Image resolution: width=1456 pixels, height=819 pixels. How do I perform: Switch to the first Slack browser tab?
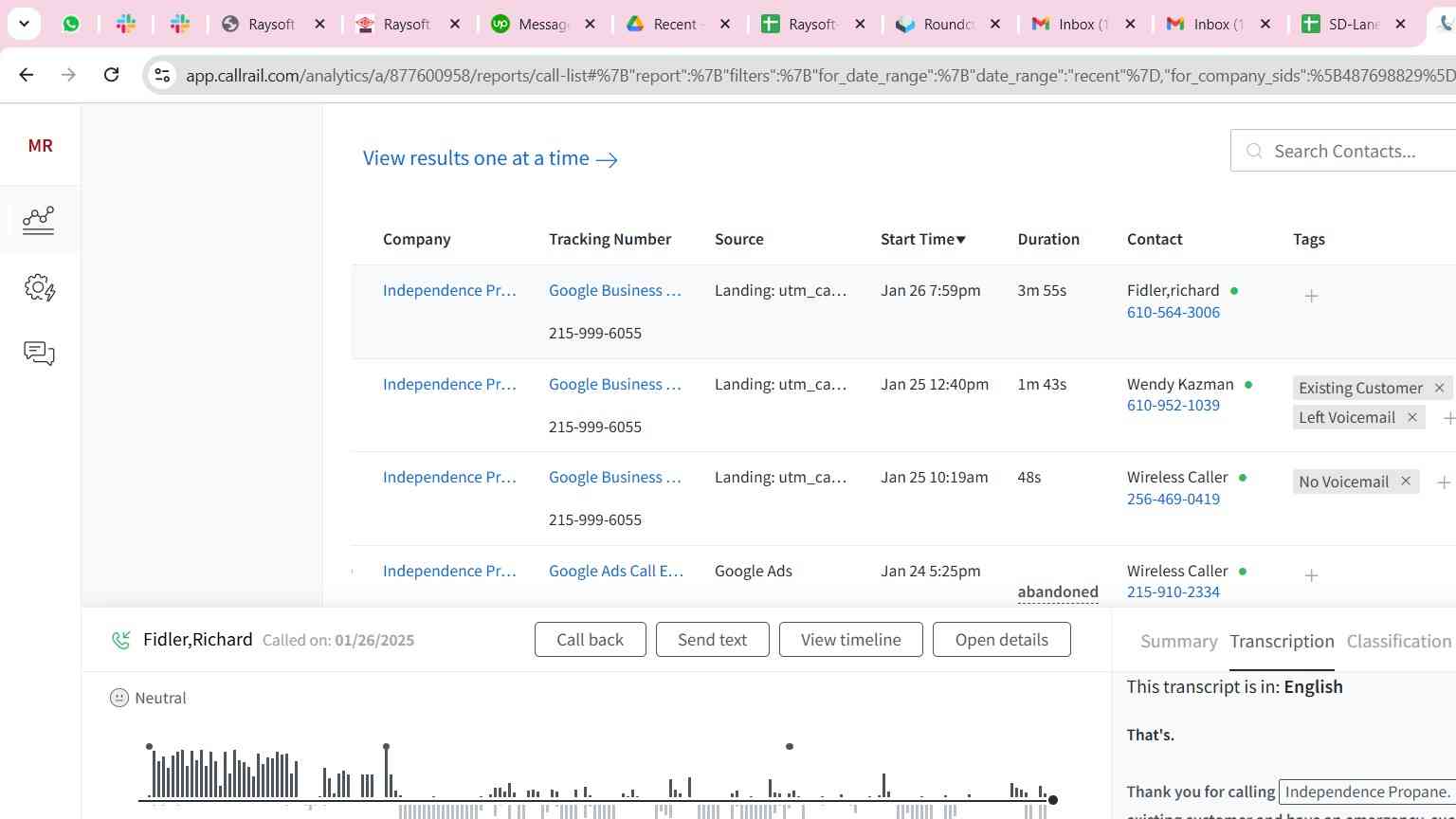click(x=125, y=24)
